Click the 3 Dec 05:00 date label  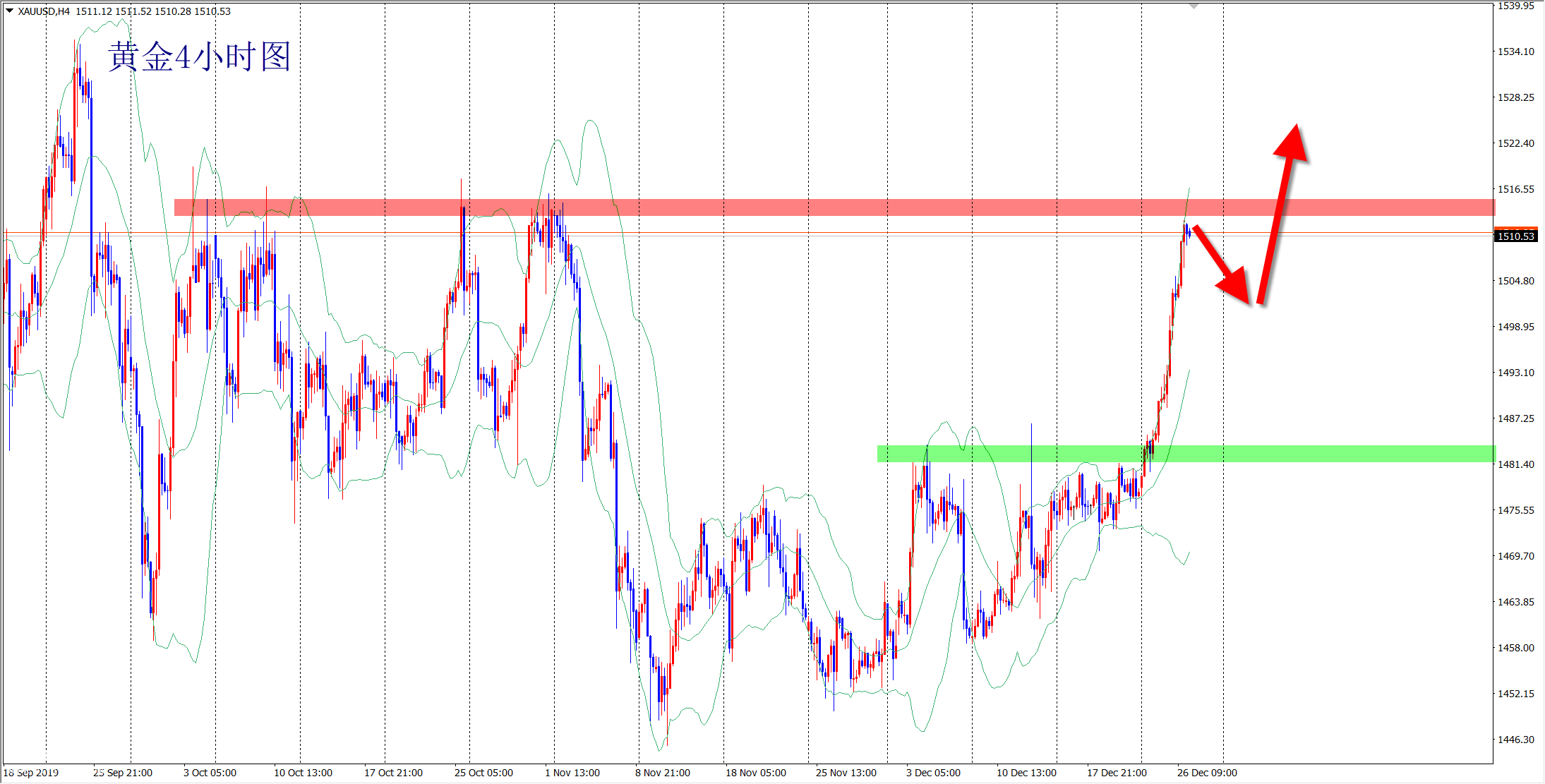coord(933,773)
